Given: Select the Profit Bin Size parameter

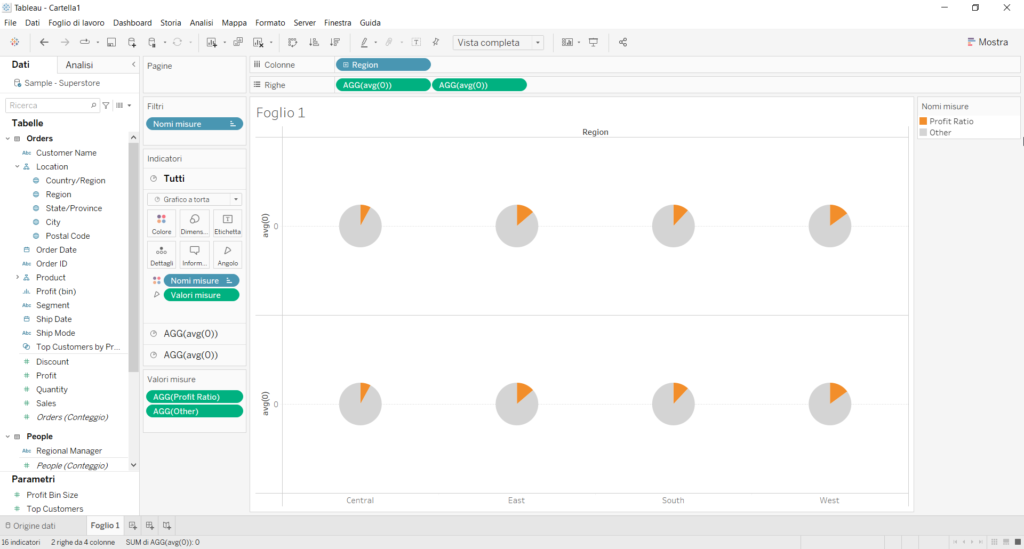Looking at the screenshot, I should [x=52, y=495].
